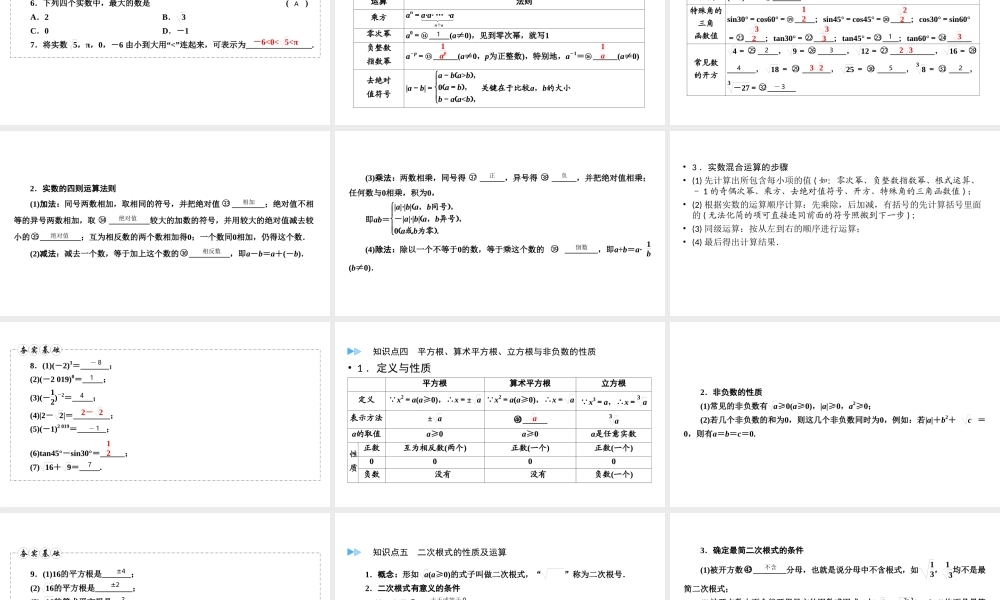
Task: Open the 知识点四 square root table slide
Action: click(500, 414)
